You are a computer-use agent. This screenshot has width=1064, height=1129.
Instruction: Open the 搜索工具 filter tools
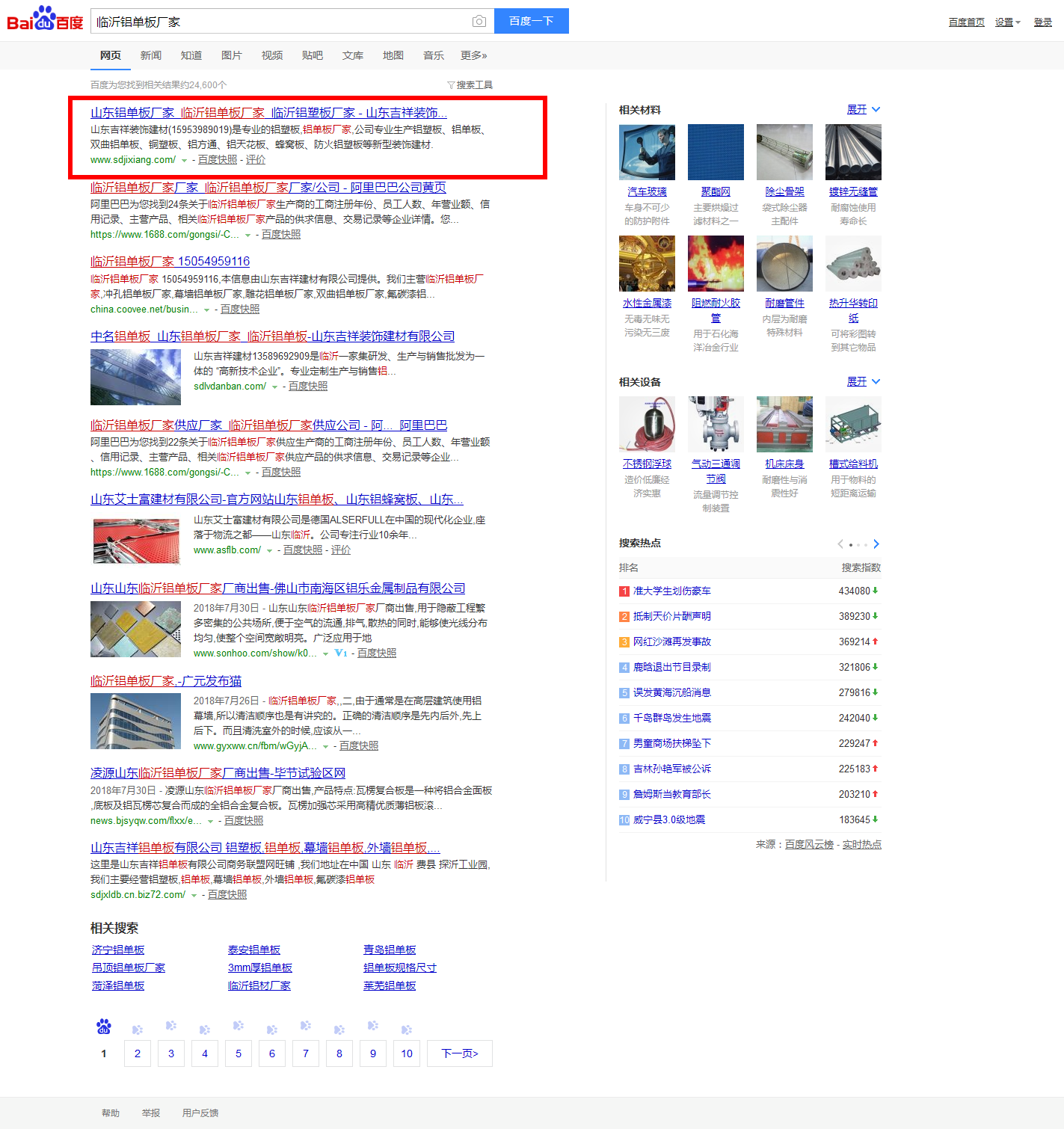[470, 85]
